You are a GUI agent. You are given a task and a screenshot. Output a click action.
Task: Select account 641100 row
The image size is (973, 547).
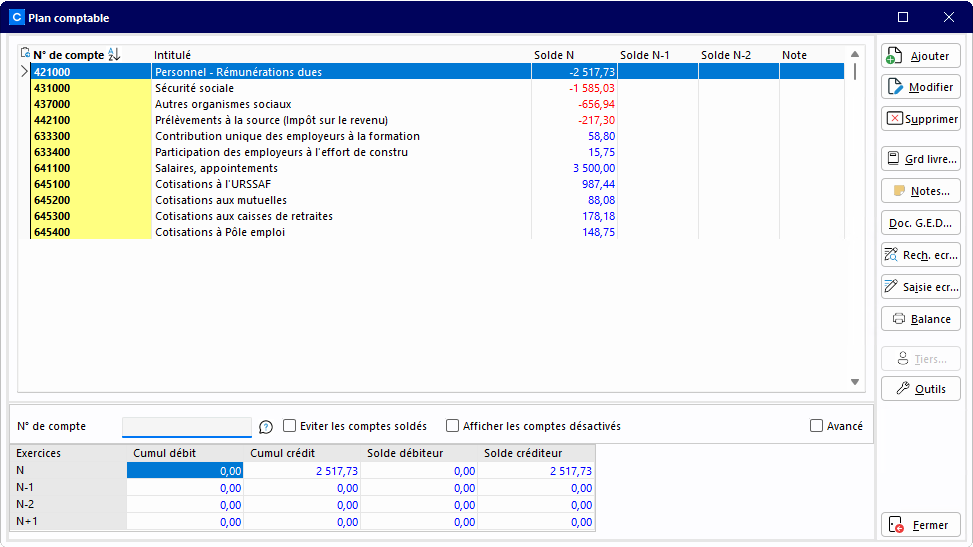point(437,168)
